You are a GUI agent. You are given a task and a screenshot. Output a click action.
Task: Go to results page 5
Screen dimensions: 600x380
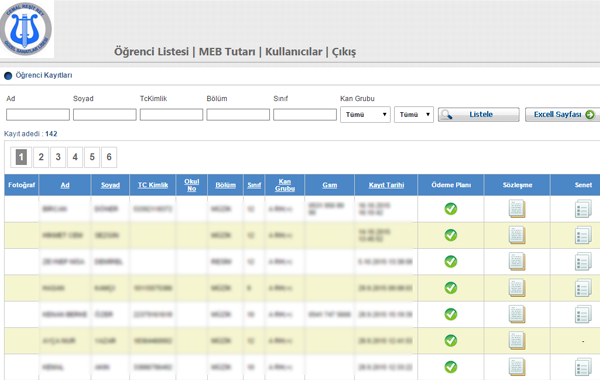click(92, 157)
